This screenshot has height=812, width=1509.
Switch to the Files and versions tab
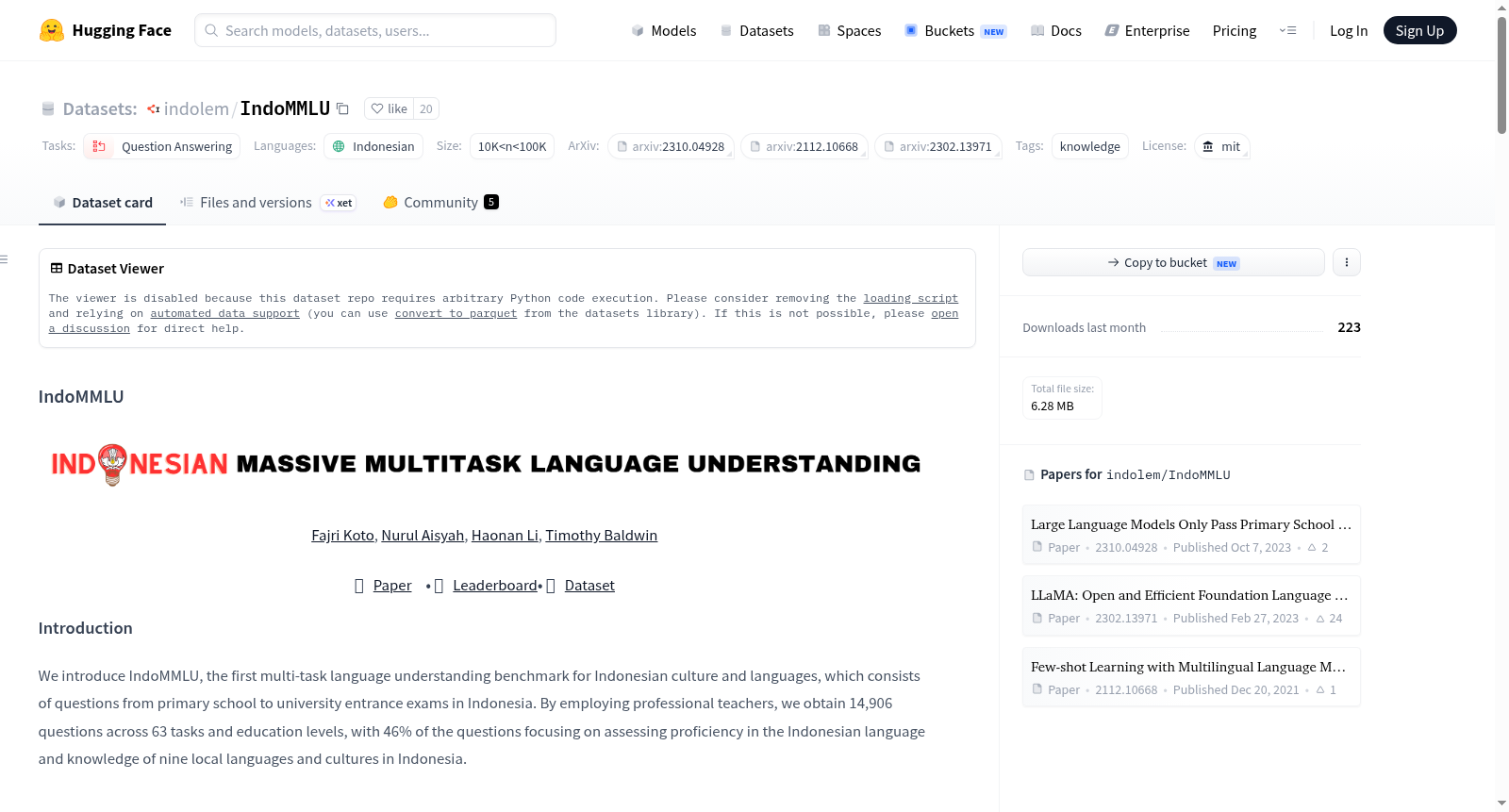point(268,203)
